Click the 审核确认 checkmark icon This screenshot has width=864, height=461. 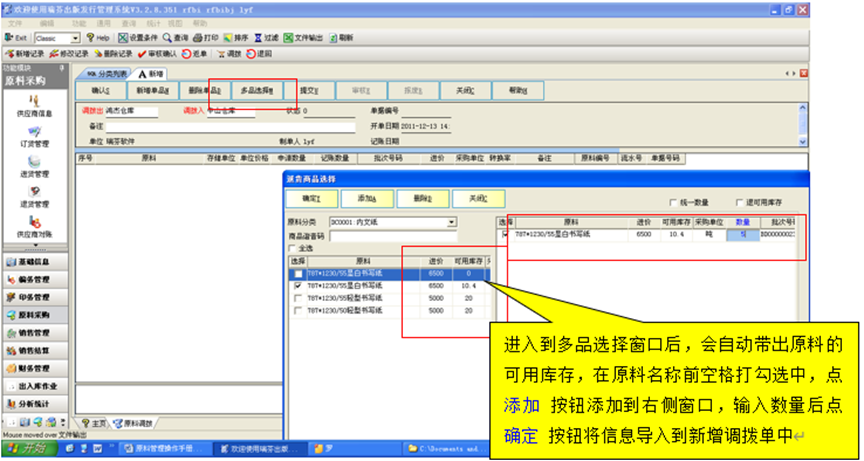pyautogui.click(x=142, y=54)
